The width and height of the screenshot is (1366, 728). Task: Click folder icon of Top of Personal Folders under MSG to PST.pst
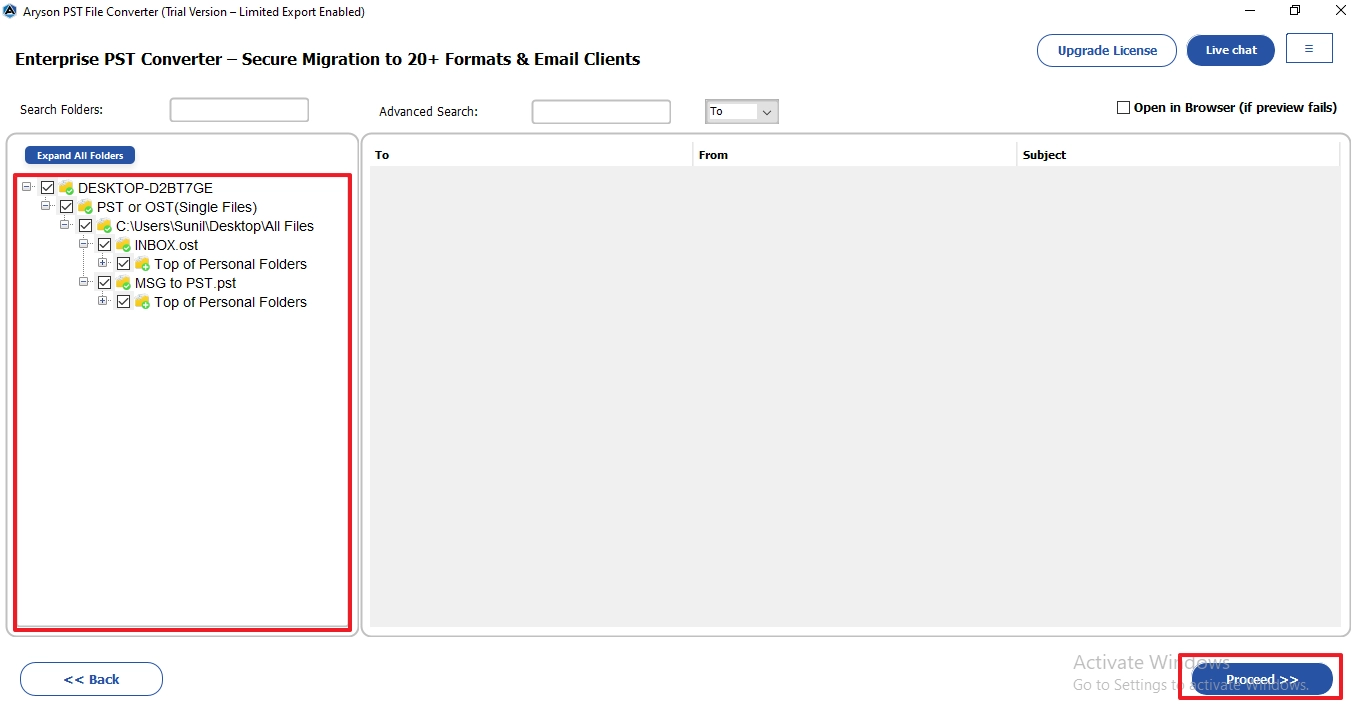[x=143, y=302]
